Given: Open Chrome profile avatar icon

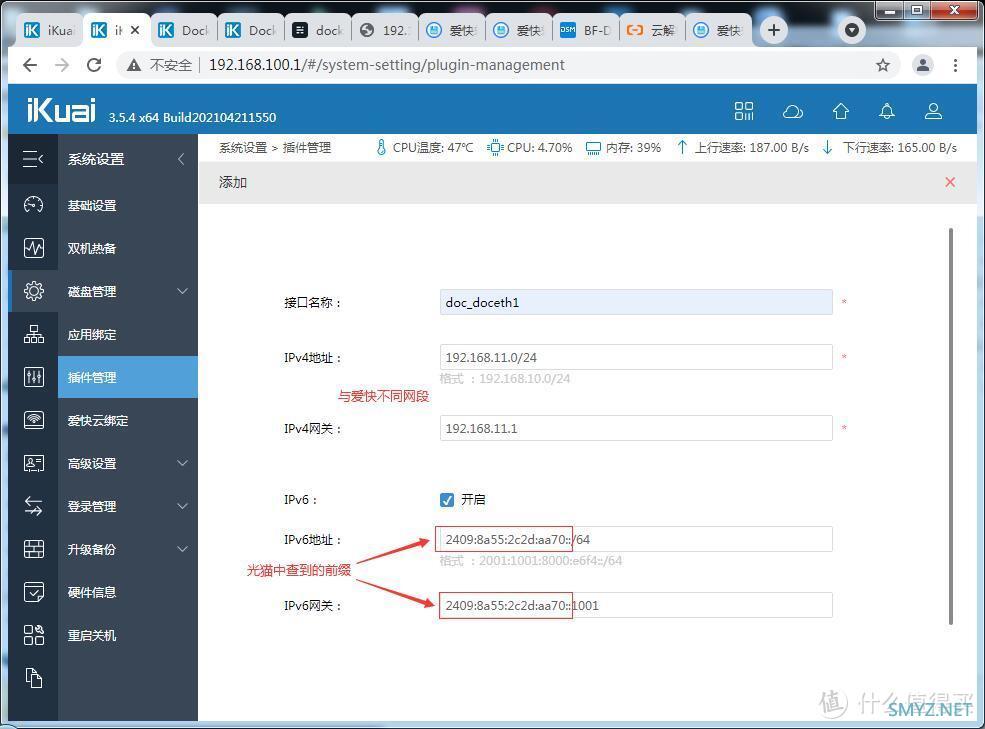Looking at the screenshot, I should point(922,65).
